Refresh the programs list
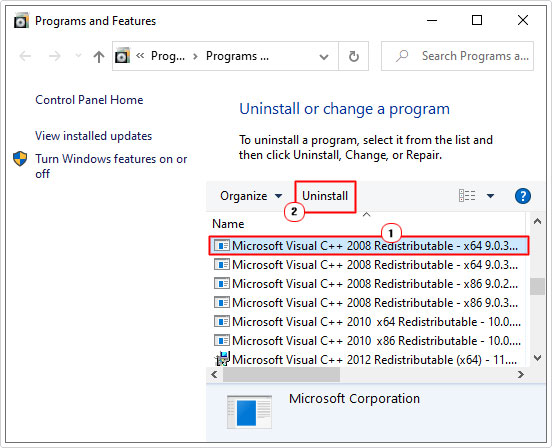This screenshot has width=552, height=448. point(353,56)
